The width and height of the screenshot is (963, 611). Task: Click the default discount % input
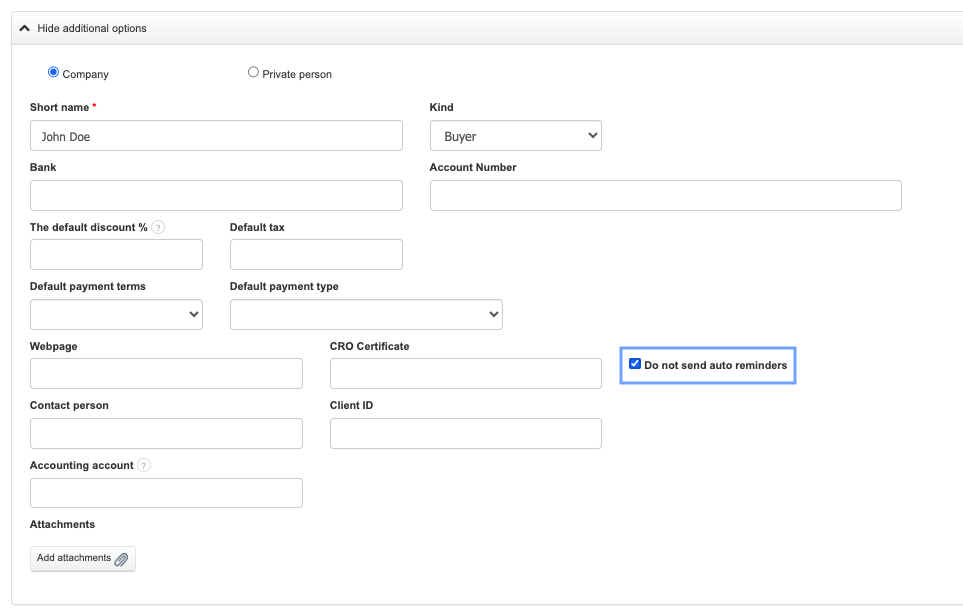click(116, 255)
